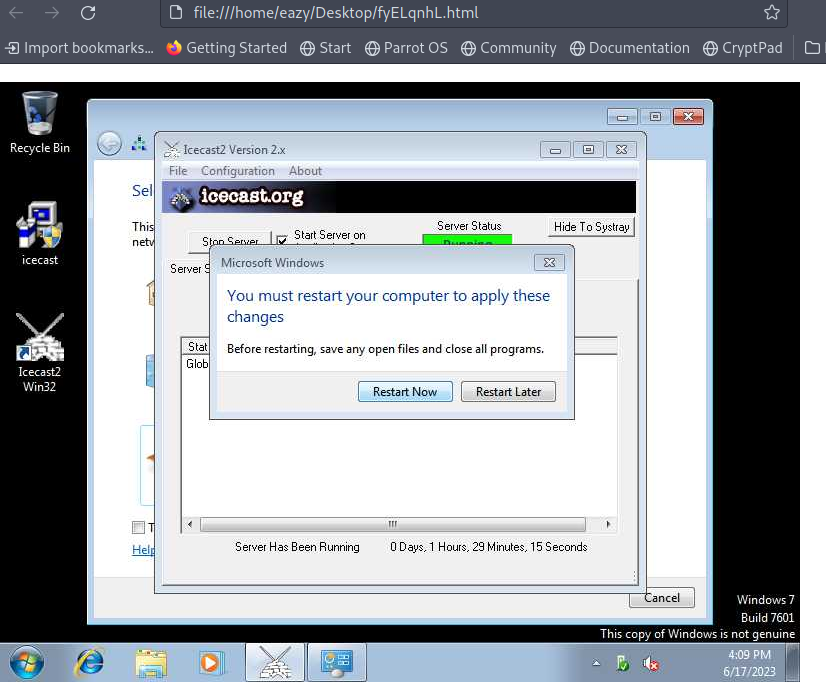The height and width of the screenshot is (688, 826).
Task: Open the Documentation bookmark
Action: [x=630, y=48]
